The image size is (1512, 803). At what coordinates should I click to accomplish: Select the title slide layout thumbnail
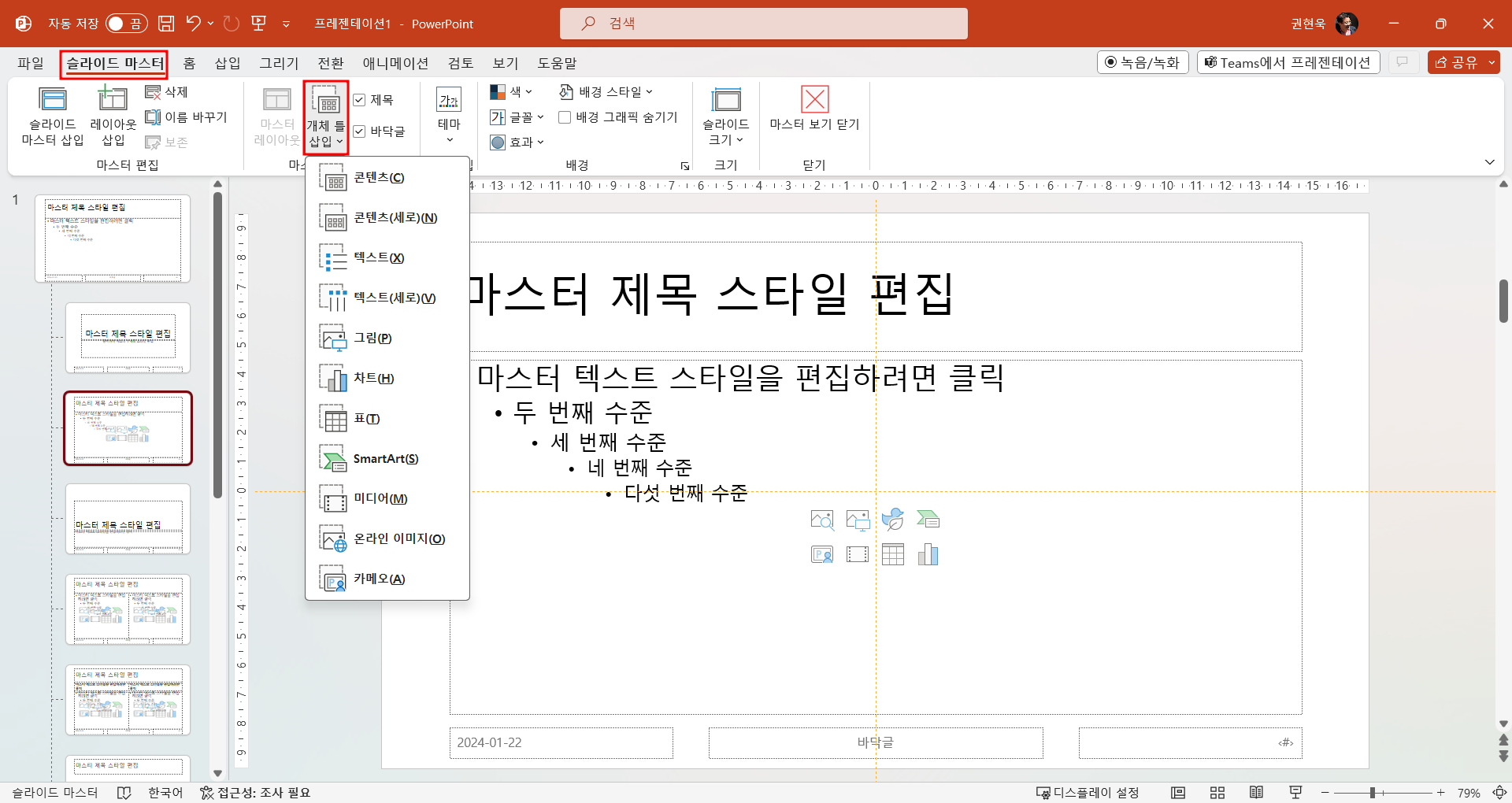(128, 338)
